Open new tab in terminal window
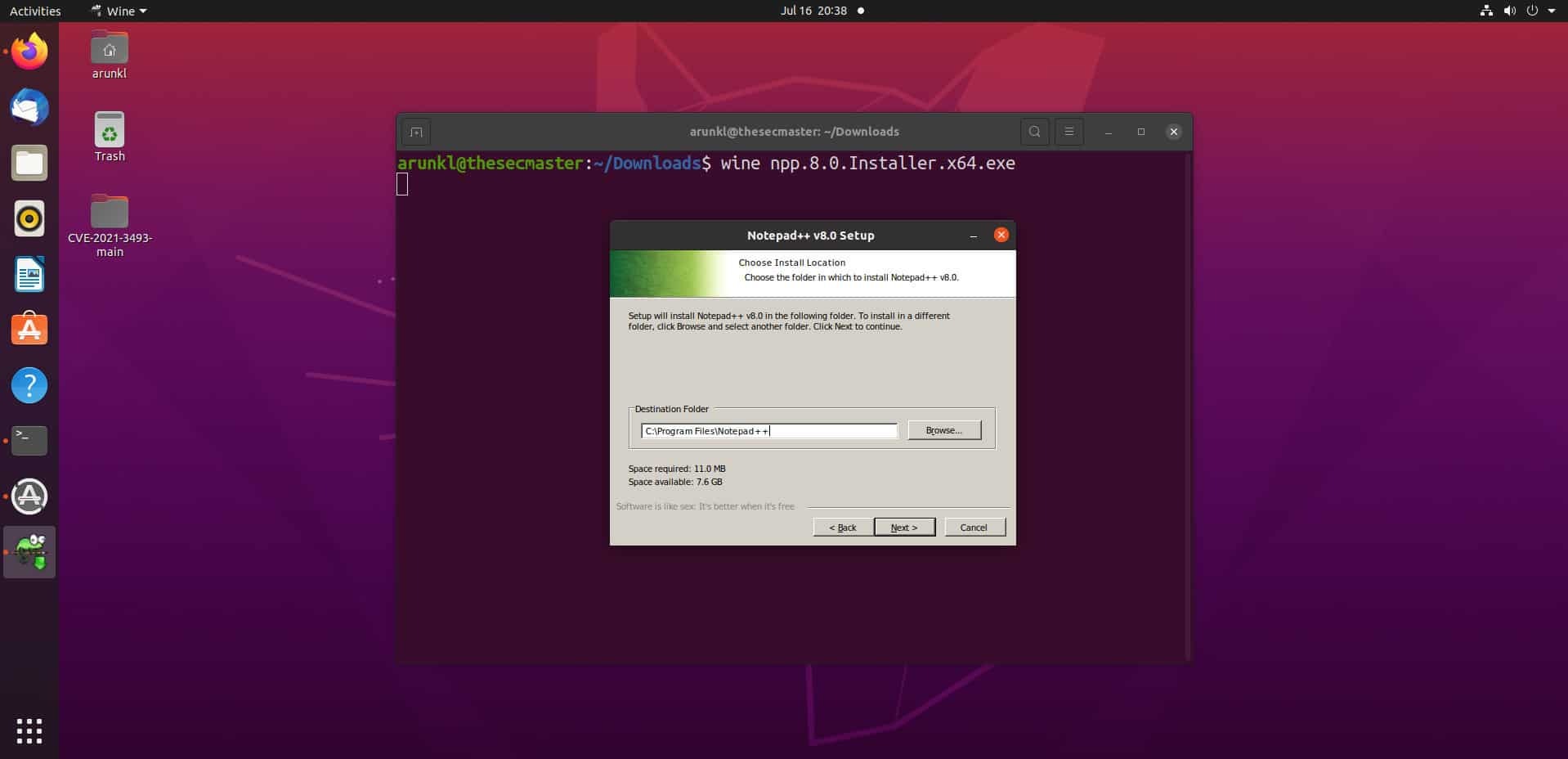Image resolution: width=1568 pixels, height=759 pixels. click(416, 132)
